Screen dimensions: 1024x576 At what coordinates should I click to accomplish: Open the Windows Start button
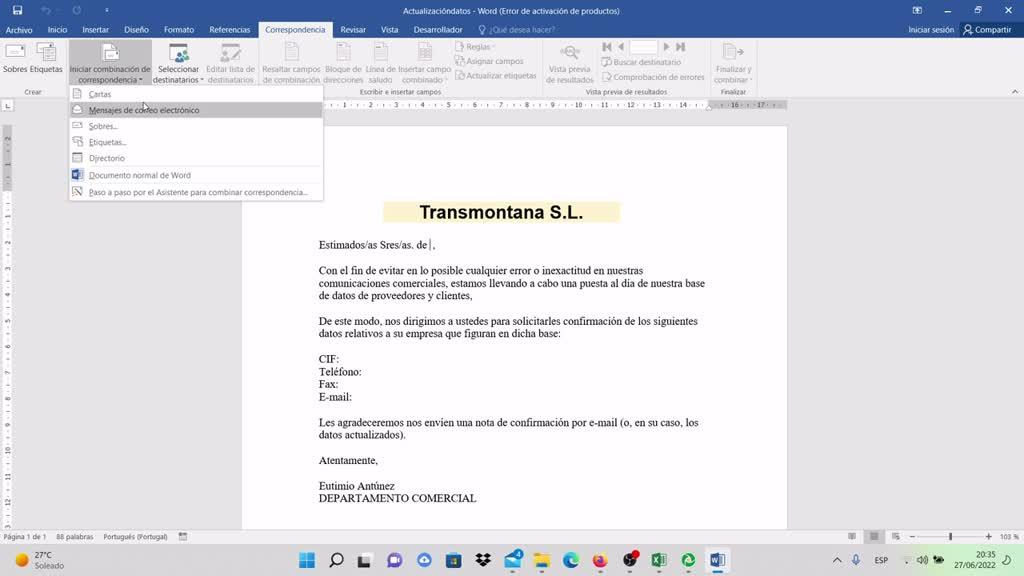[x=307, y=560]
